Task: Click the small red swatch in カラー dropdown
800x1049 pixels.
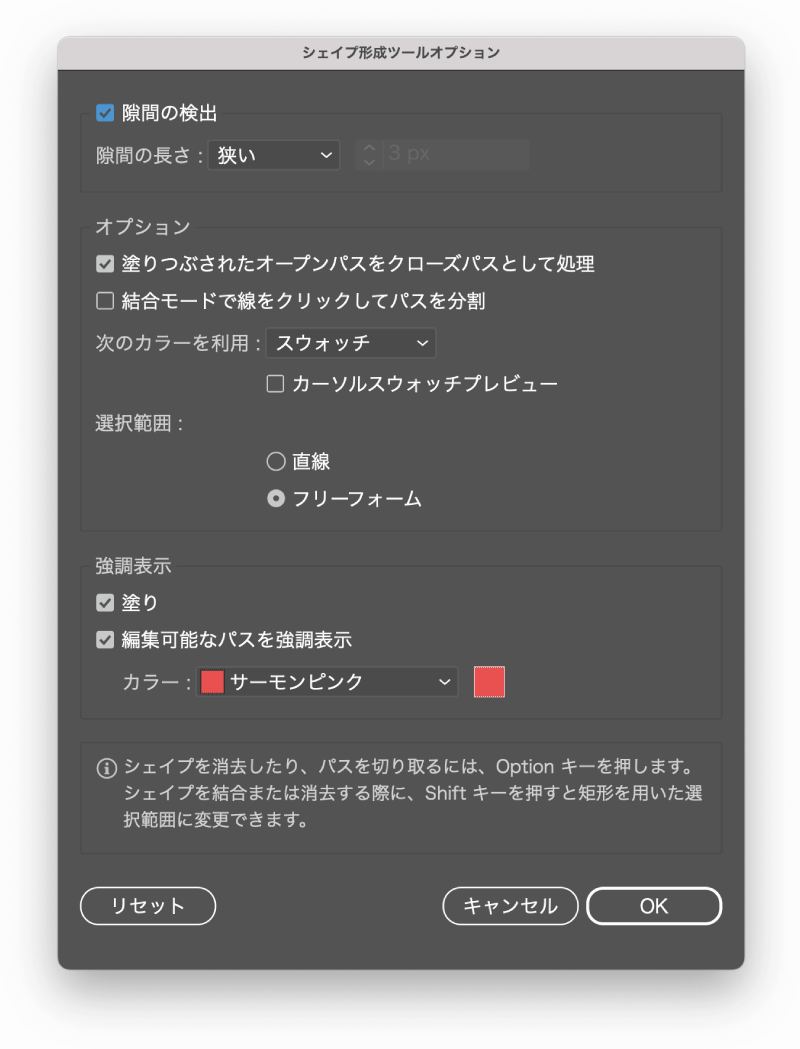Action: tap(212, 682)
